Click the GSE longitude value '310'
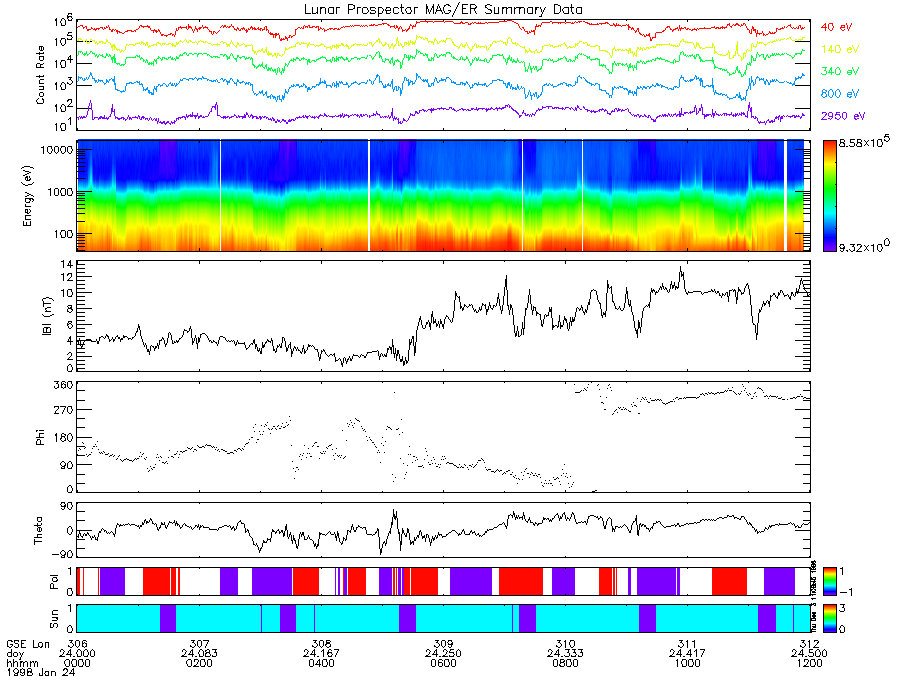Screen dimensions: 900x700 click(x=565, y=644)
